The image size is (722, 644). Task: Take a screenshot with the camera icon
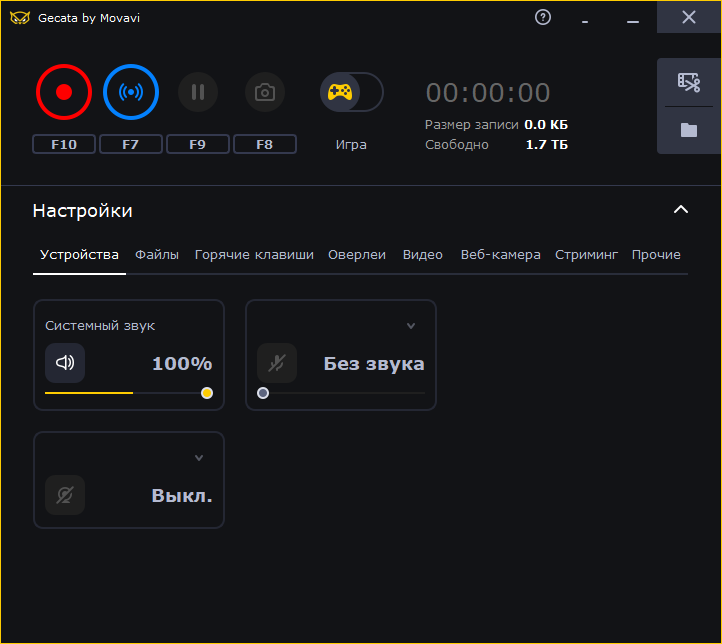(265, 92)
